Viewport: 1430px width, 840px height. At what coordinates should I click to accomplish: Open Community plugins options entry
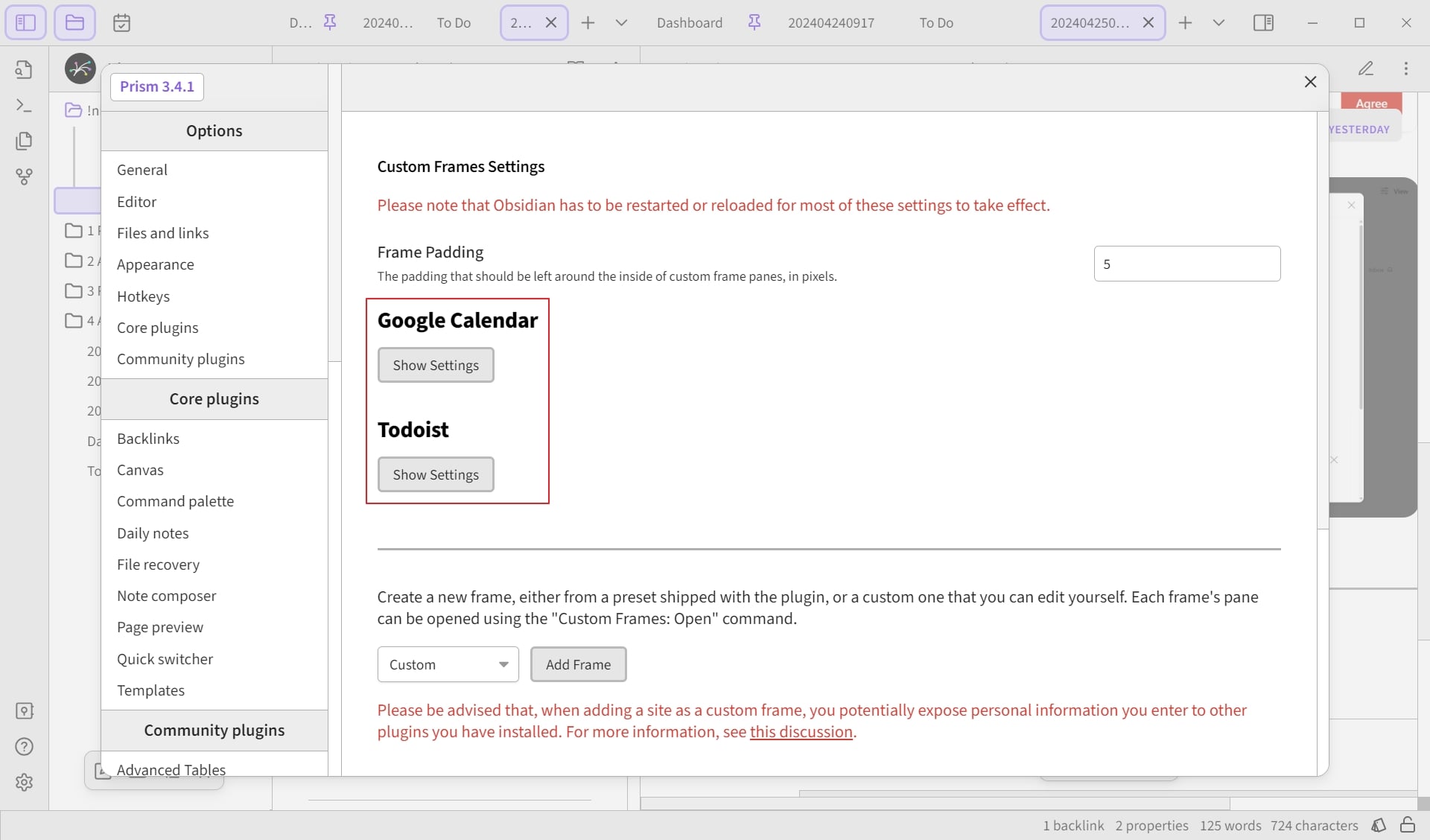[x=214, y=359]
